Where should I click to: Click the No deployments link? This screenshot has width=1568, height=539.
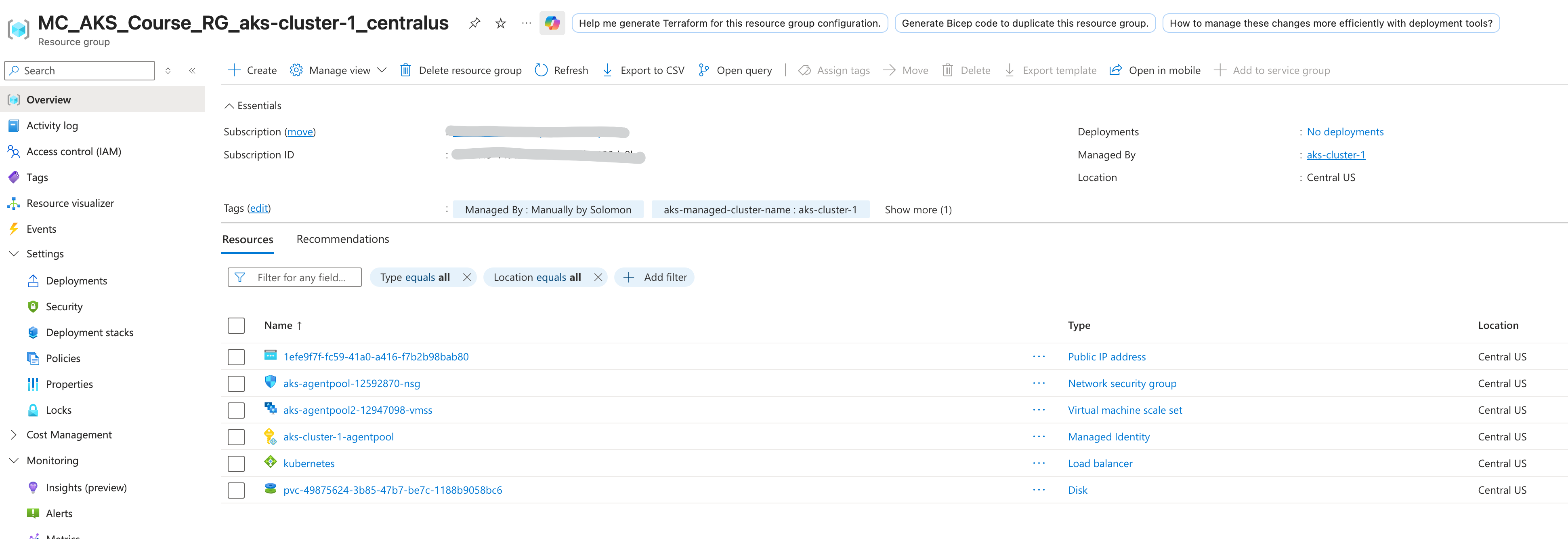point(1345,132)
